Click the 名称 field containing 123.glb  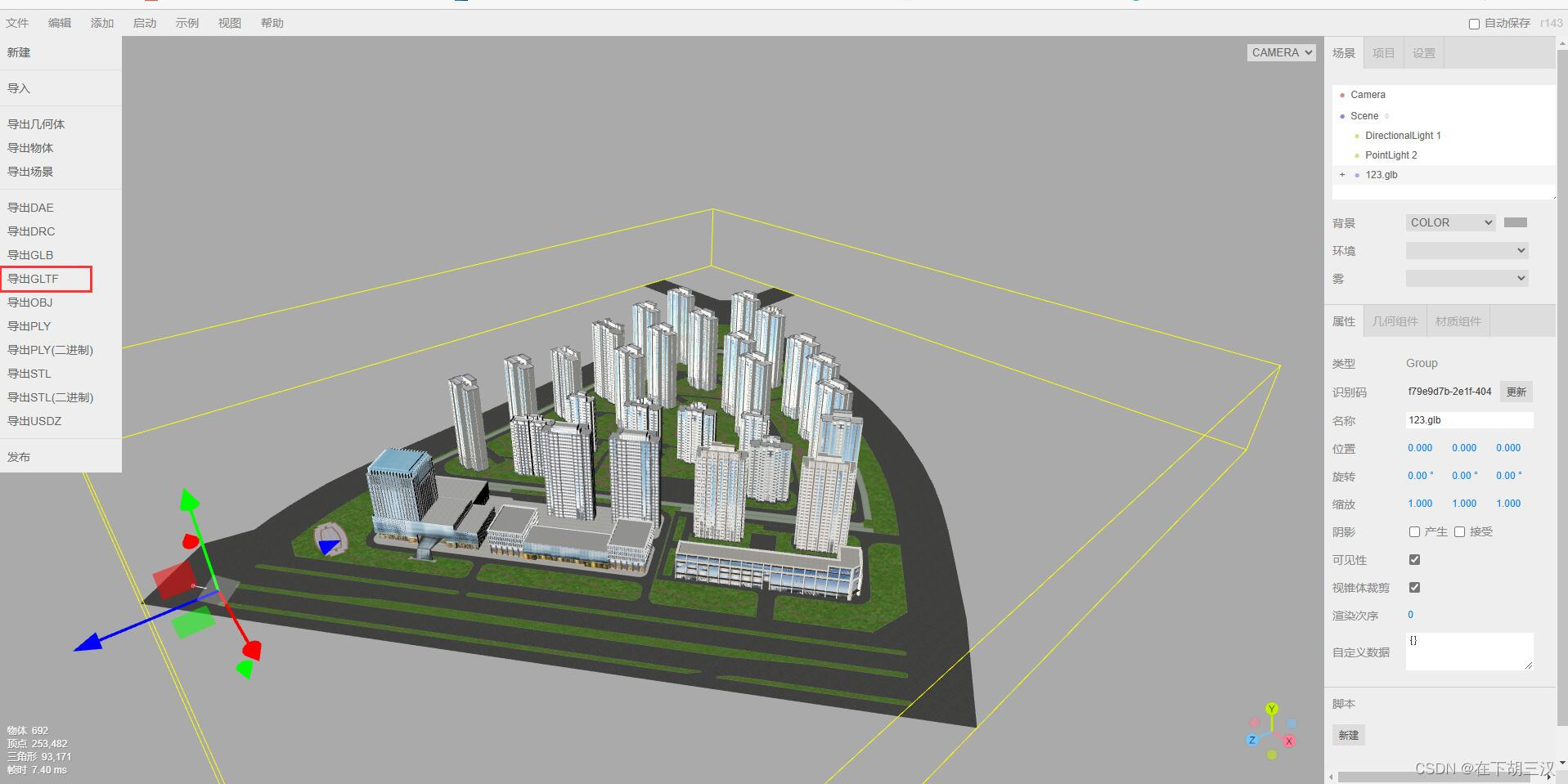1469,420
